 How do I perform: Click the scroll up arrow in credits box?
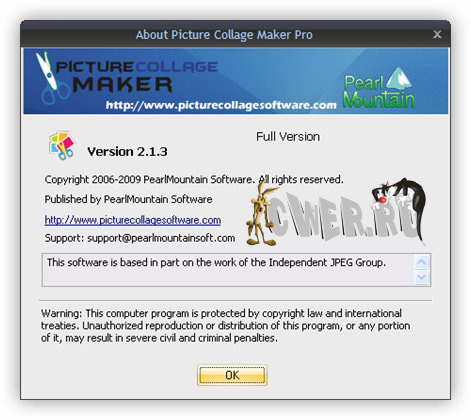(x=422, y=262)
